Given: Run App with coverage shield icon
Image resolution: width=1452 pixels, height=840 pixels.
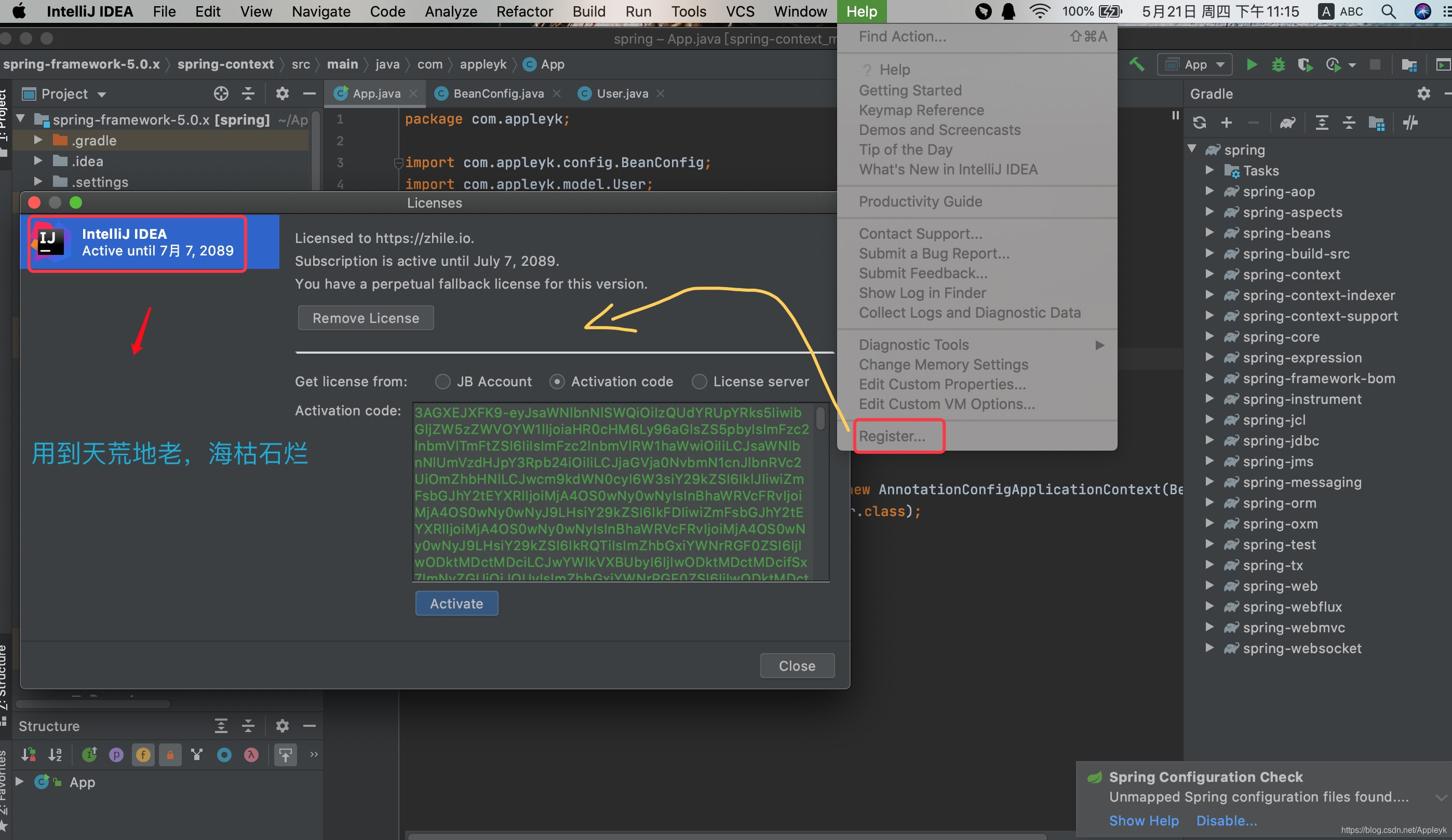Looking at the screenshot, I should click(1305, 64).
